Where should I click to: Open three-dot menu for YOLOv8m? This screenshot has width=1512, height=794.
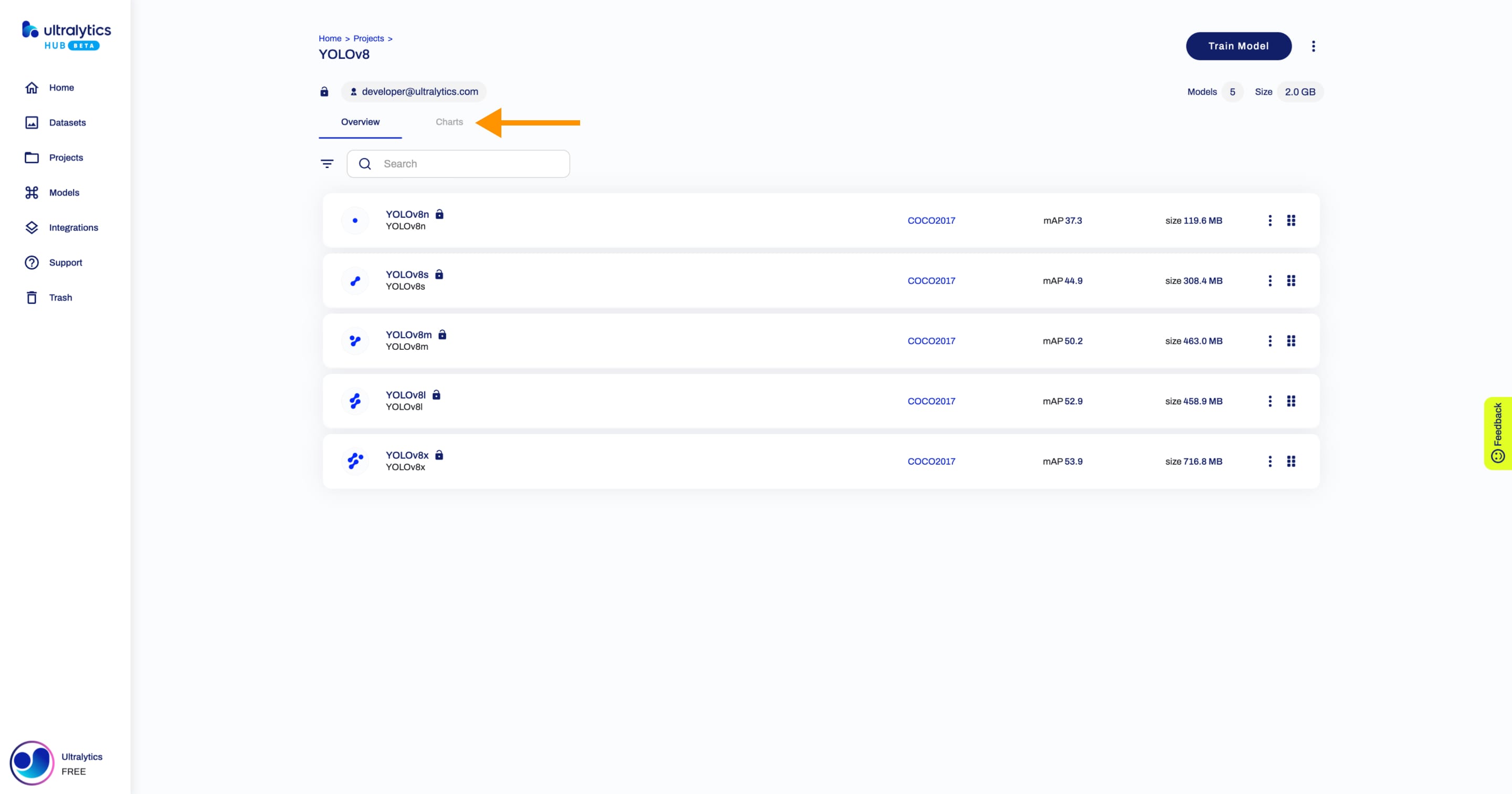click(x=1268, y=340)
